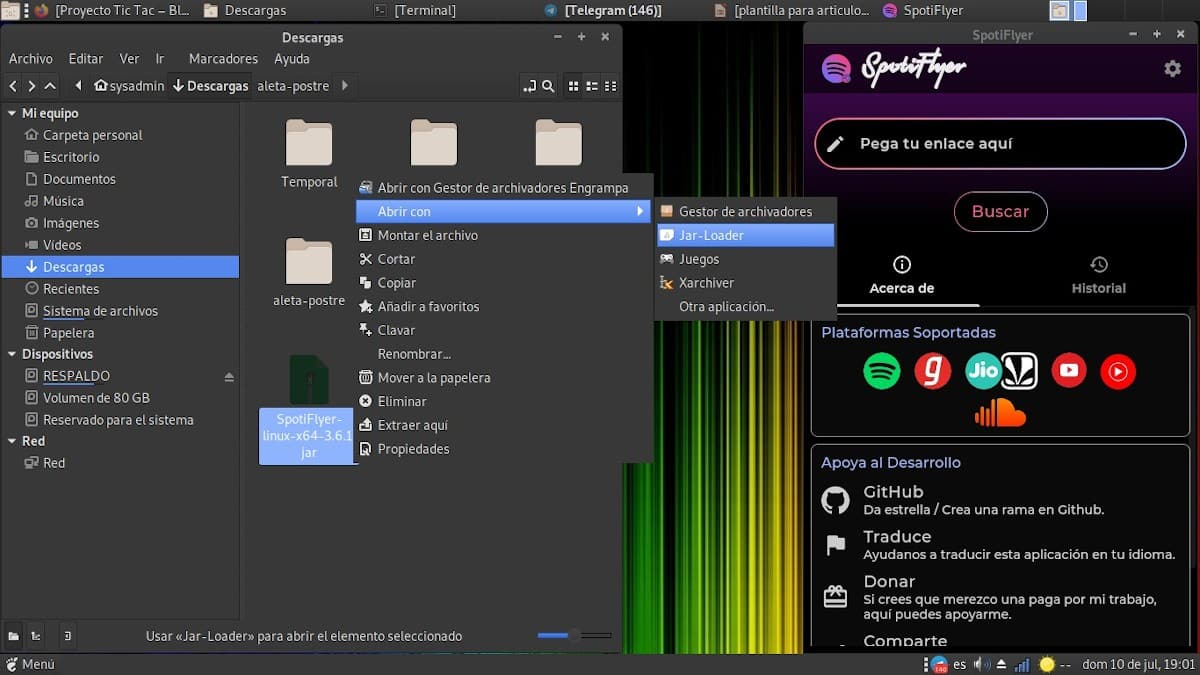This screenshot has width=1200, height=675.
Task: Click the GitHub icon under Apoya al Desarrollo
Action: click(836, 499)
